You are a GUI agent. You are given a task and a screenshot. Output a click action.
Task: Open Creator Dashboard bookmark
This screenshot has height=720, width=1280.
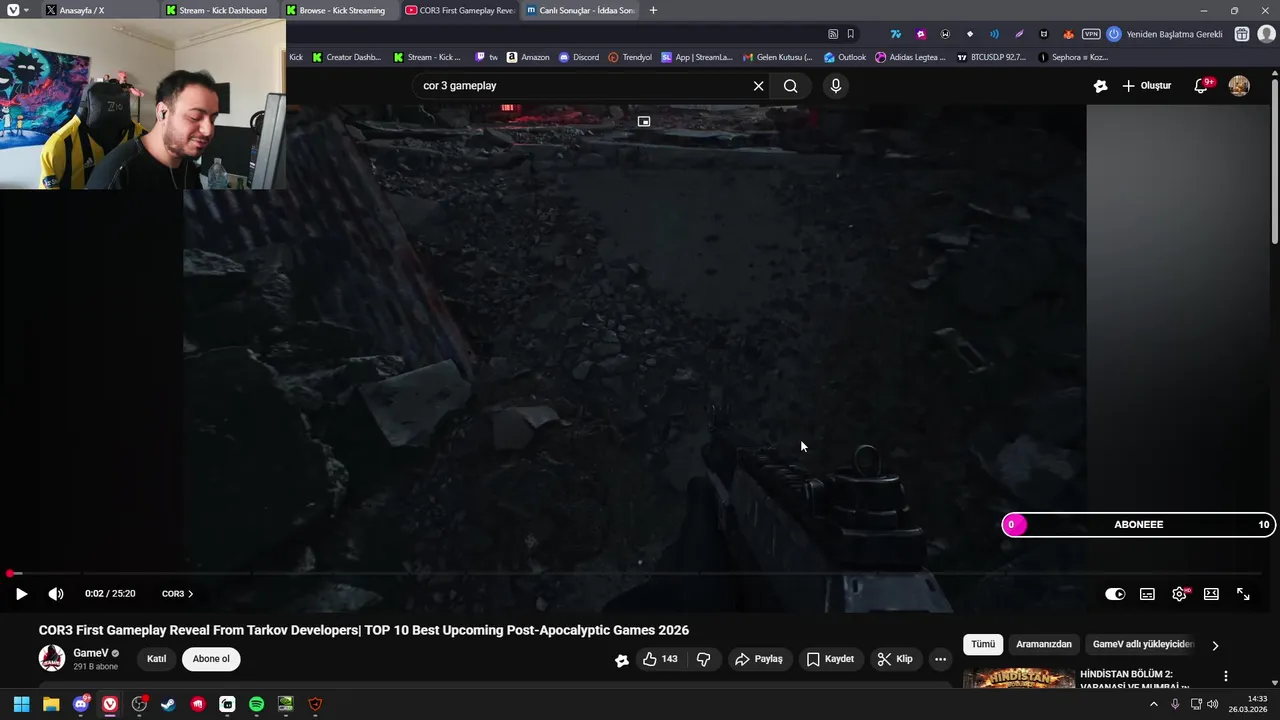[x=346, y=57]
